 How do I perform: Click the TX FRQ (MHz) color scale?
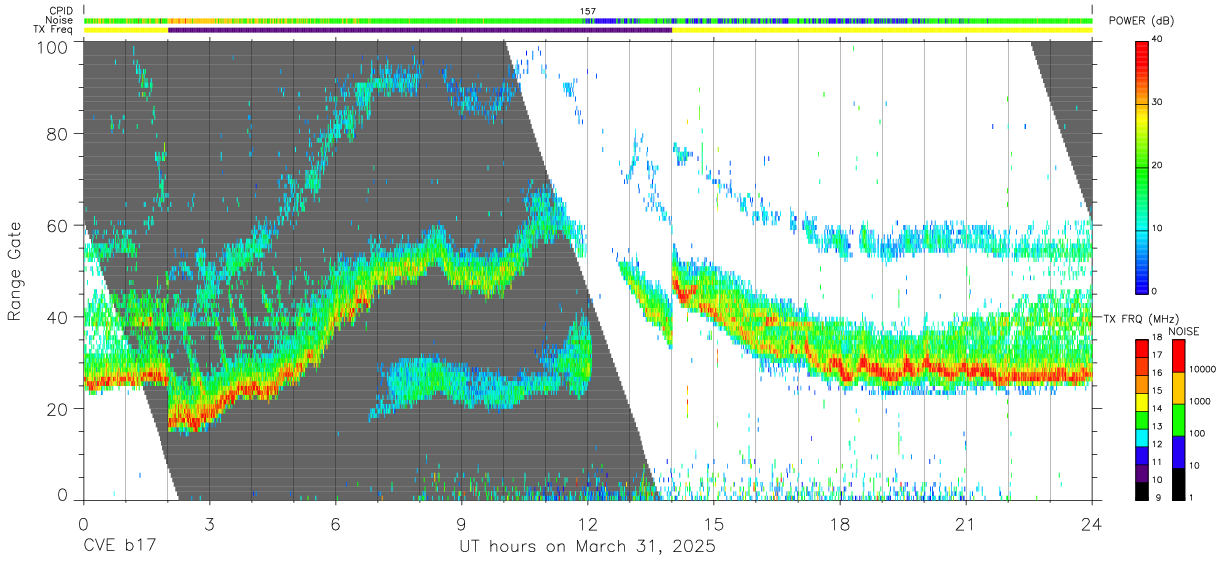point(1141,419)
